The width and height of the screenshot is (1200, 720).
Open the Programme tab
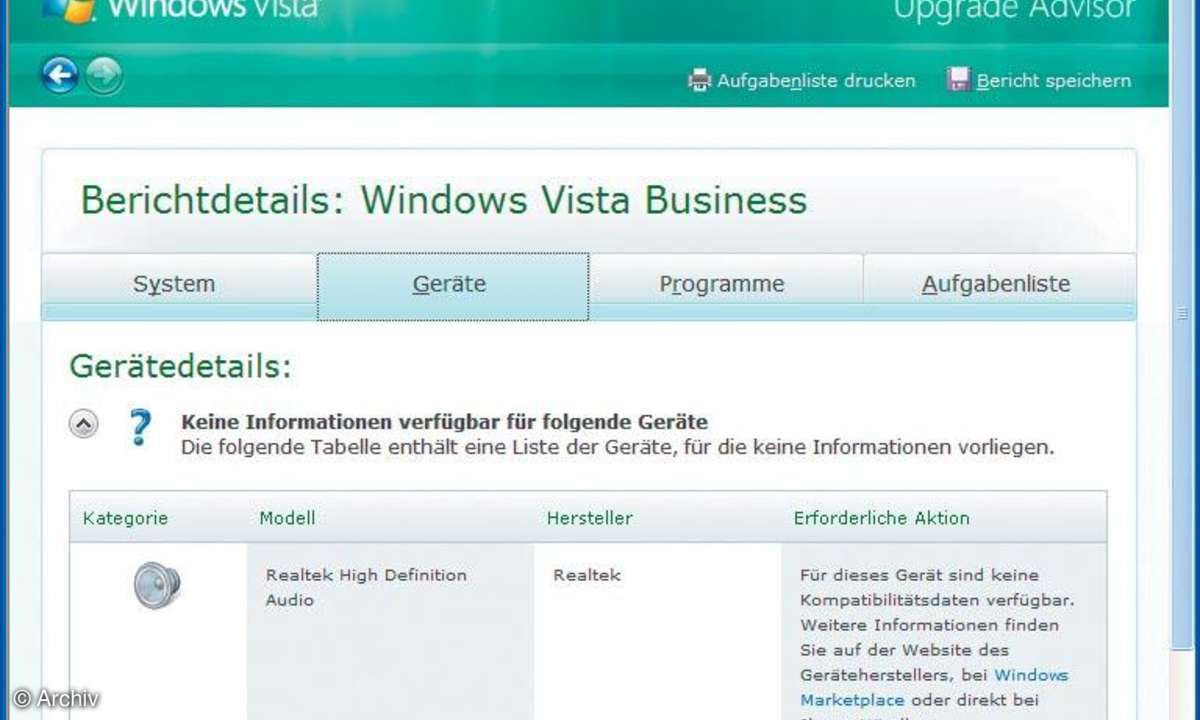726,284
